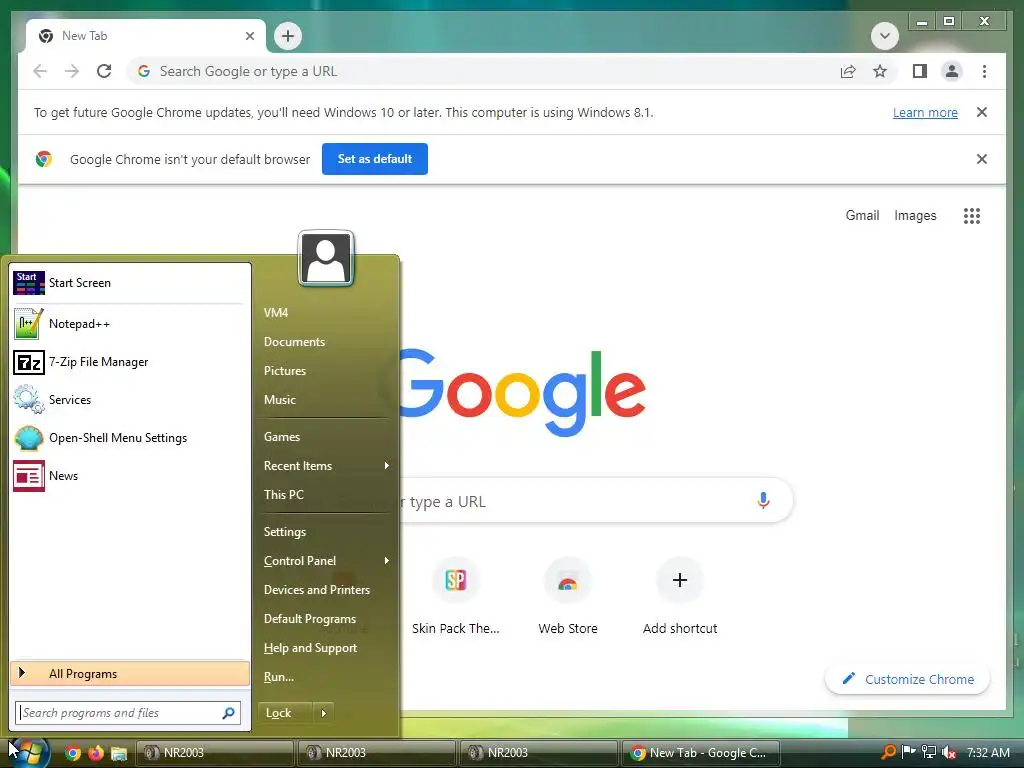1024x768 pixels.
Task: Open the Gmail link
Action: (x=862, y=216)
